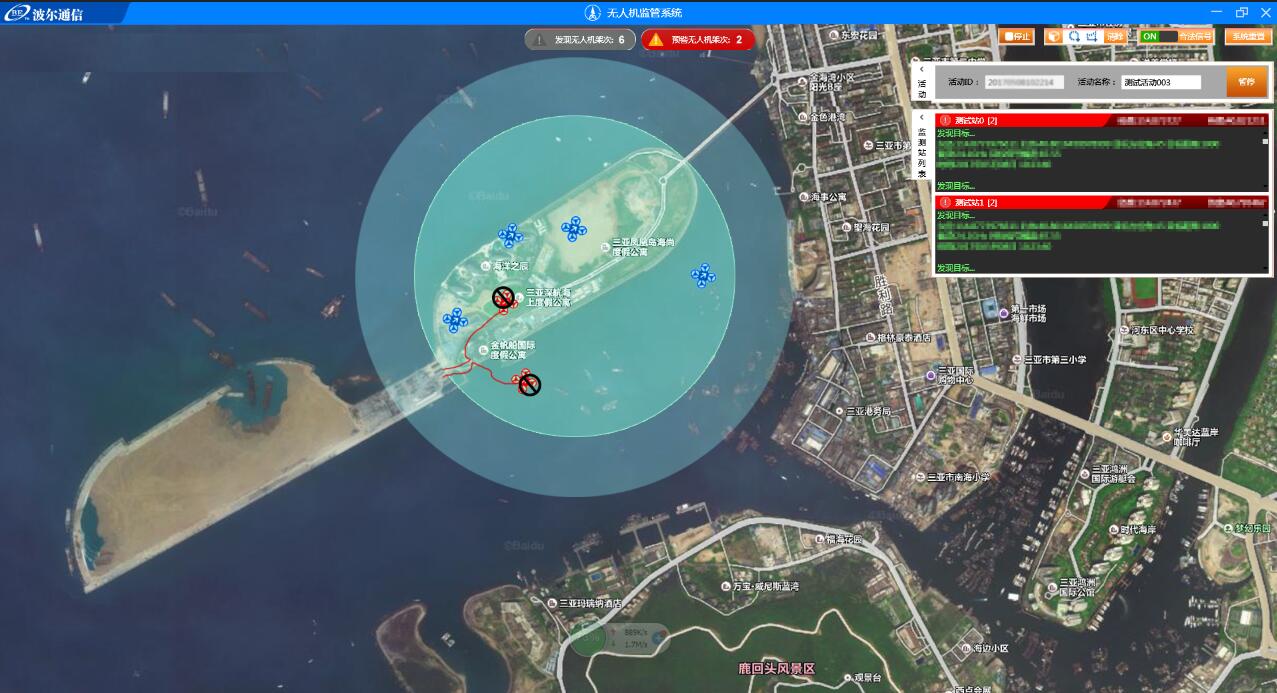Click the circular refresh arrows icon
Image resolution: width=1277 pixels, height=693 pixels.
point(1074,36)
